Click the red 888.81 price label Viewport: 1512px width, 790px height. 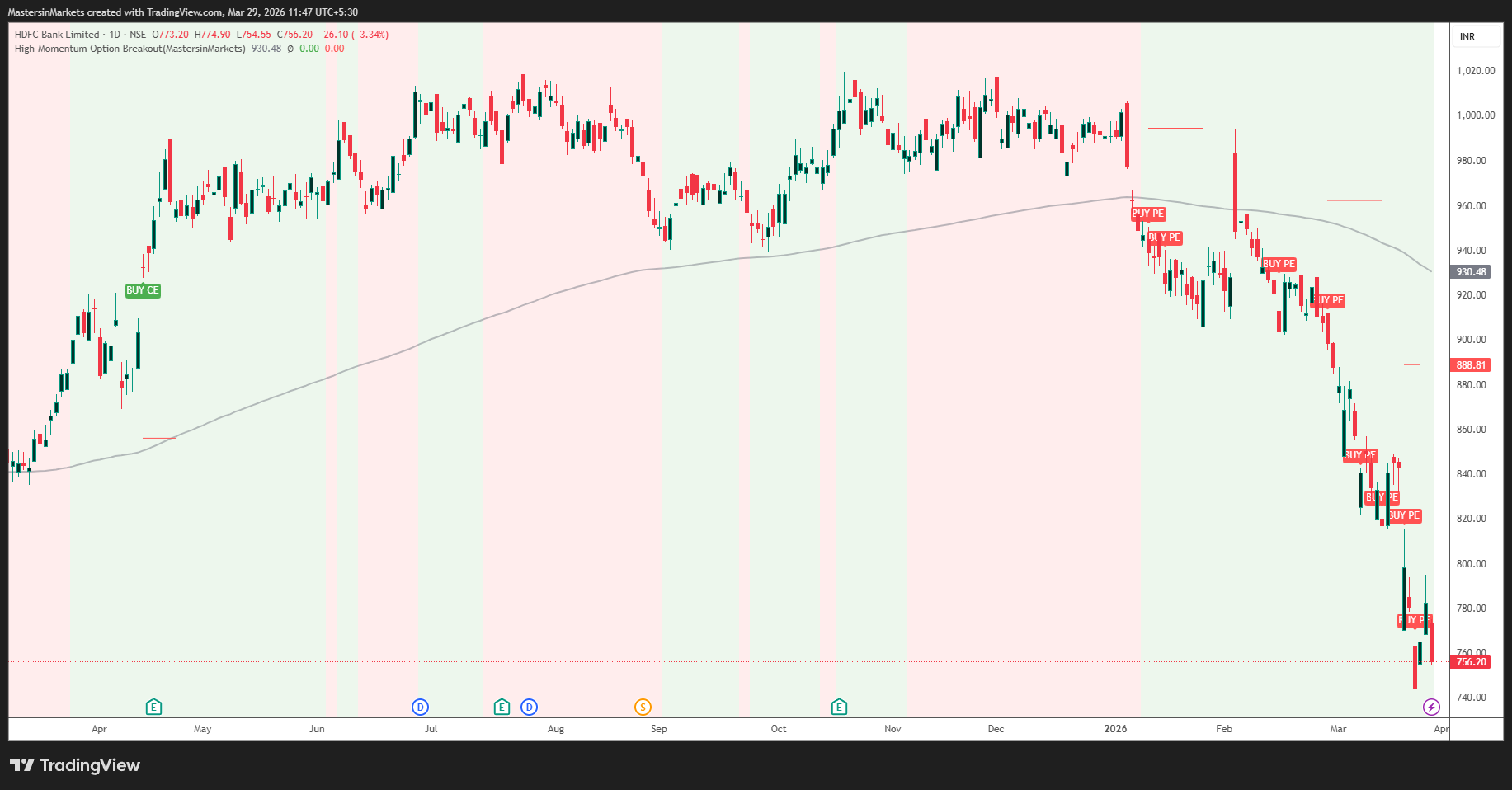(1471, 365)
